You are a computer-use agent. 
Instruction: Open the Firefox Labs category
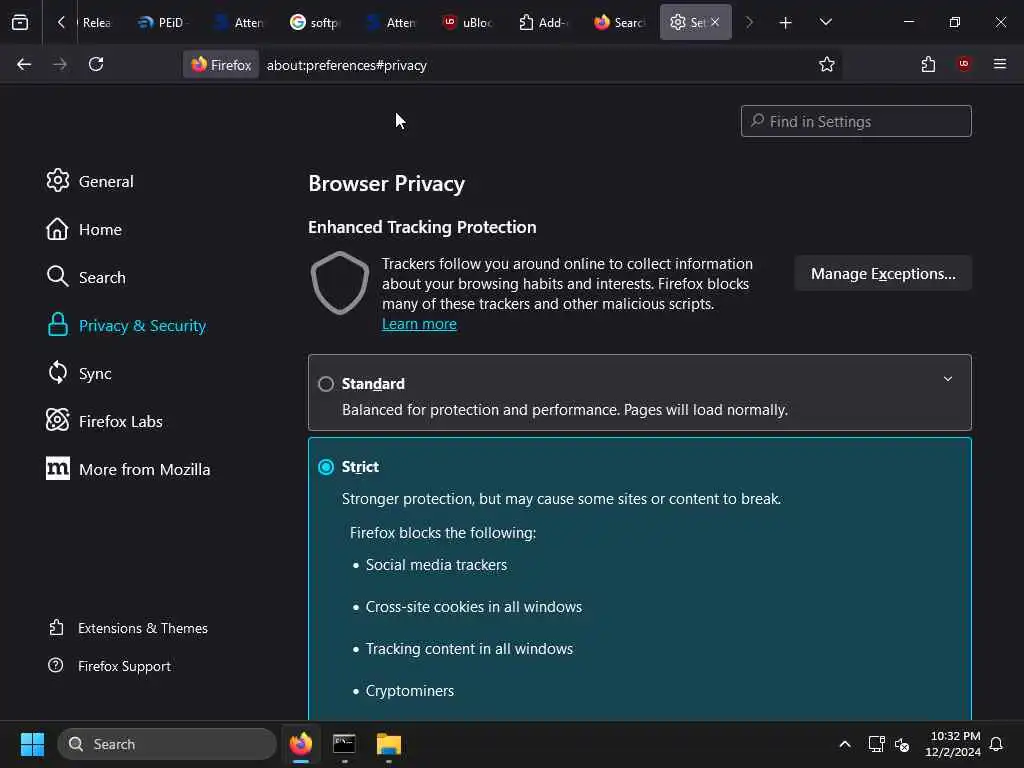[x=104, y=421]
